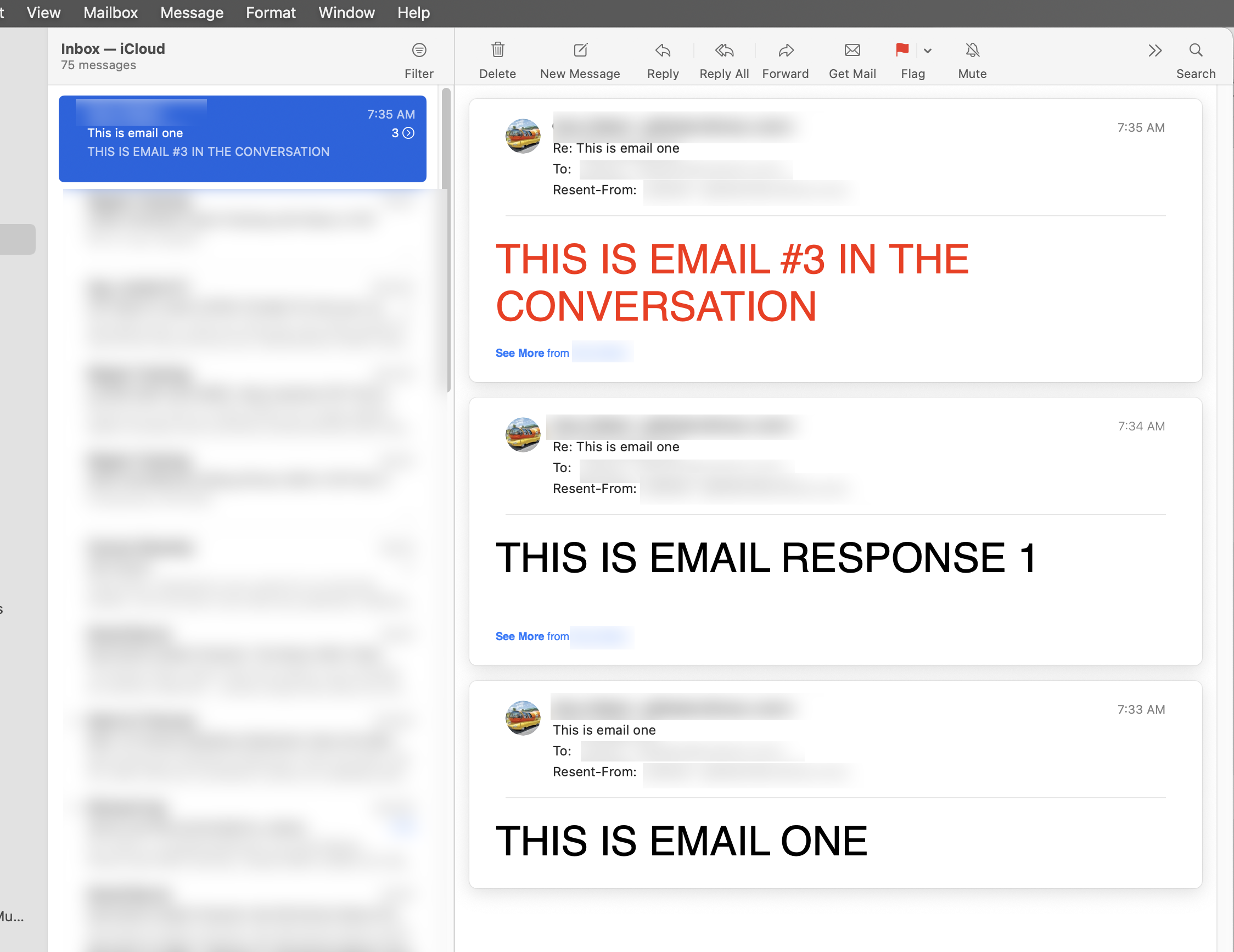Screen dimensions: 1234x952
Task: Toggle the red Flag on message
Action: tap(902, 51)
